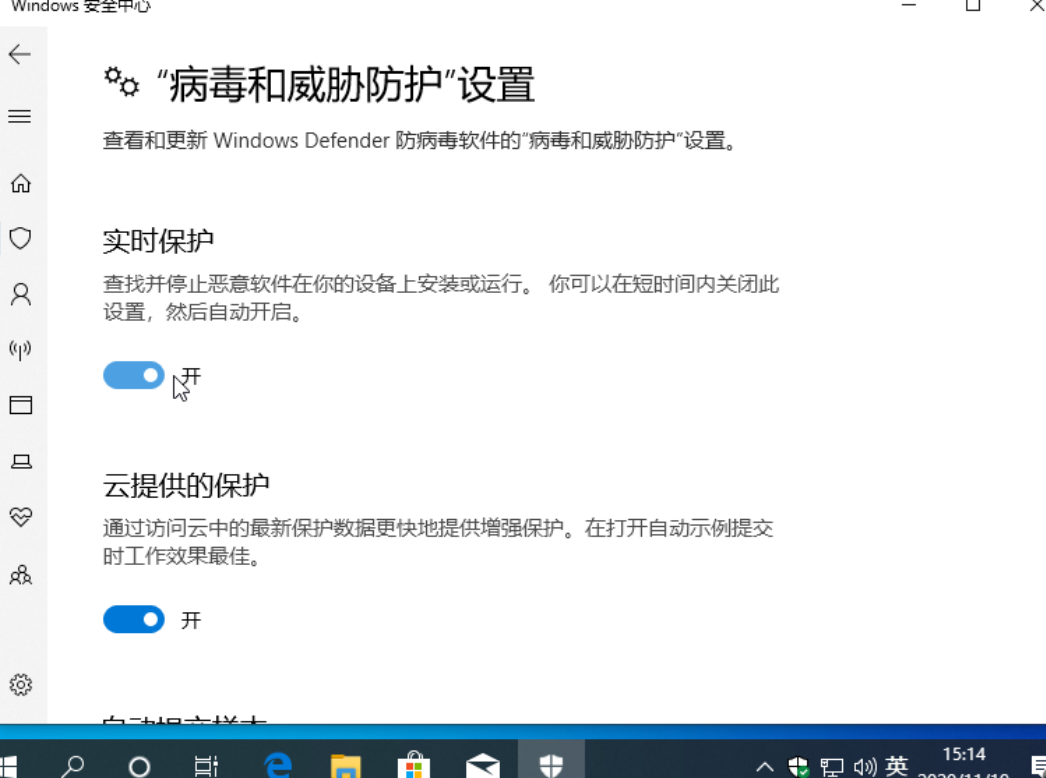The image size is (1046, 778).
Task: Open the Home page icon in sidebar
Action: pos(21,183)
